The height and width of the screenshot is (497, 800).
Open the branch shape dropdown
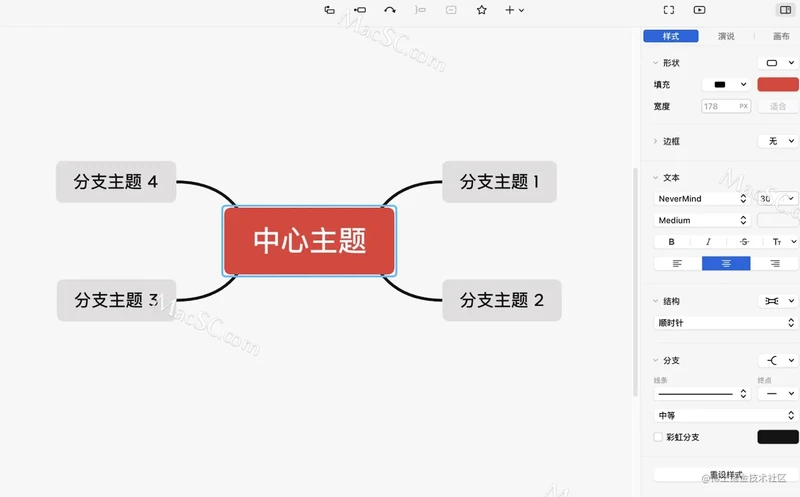[x=779, y=360]
